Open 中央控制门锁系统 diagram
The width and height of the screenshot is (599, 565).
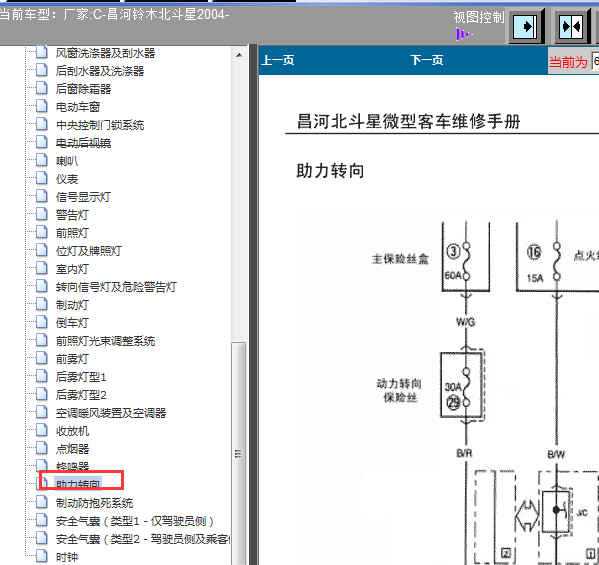[100, 125]
